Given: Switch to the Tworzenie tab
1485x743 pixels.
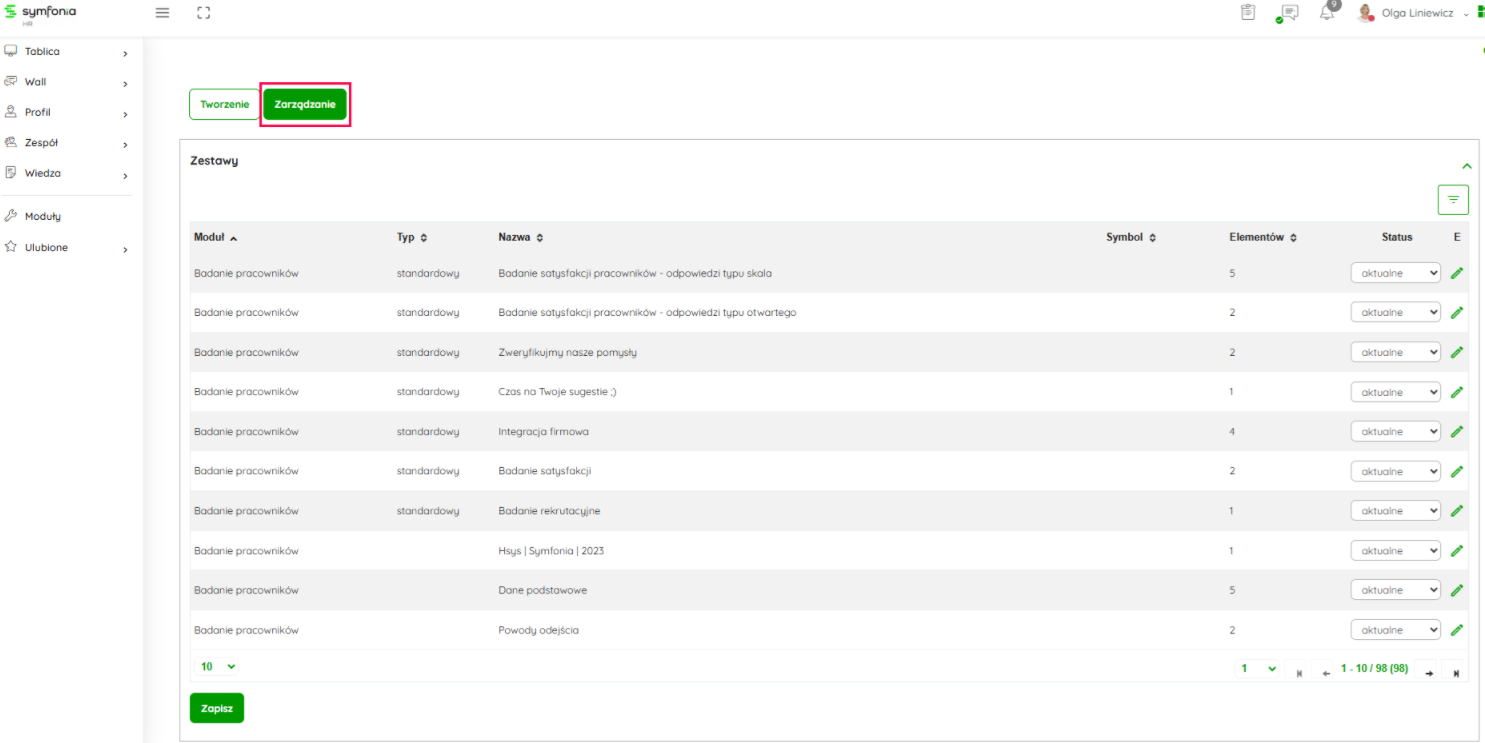Looking at the screenshot, I should 224,104.
